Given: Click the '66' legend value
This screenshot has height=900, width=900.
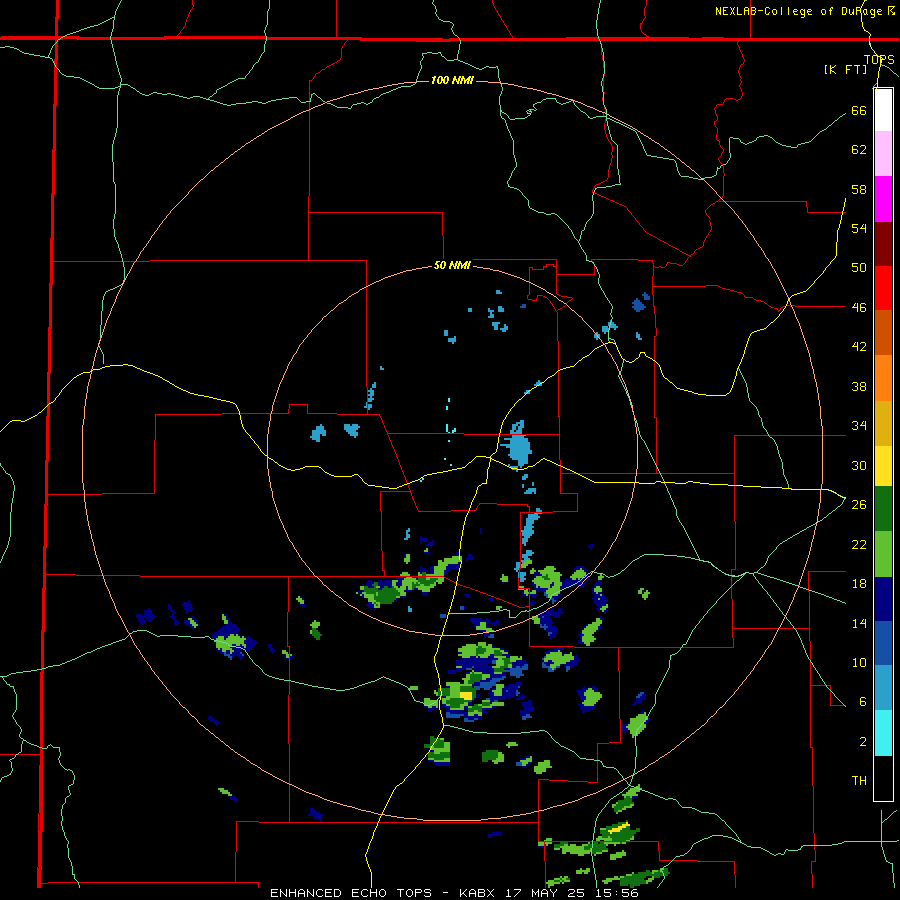Looking at the screenshot, I should 859,110.
